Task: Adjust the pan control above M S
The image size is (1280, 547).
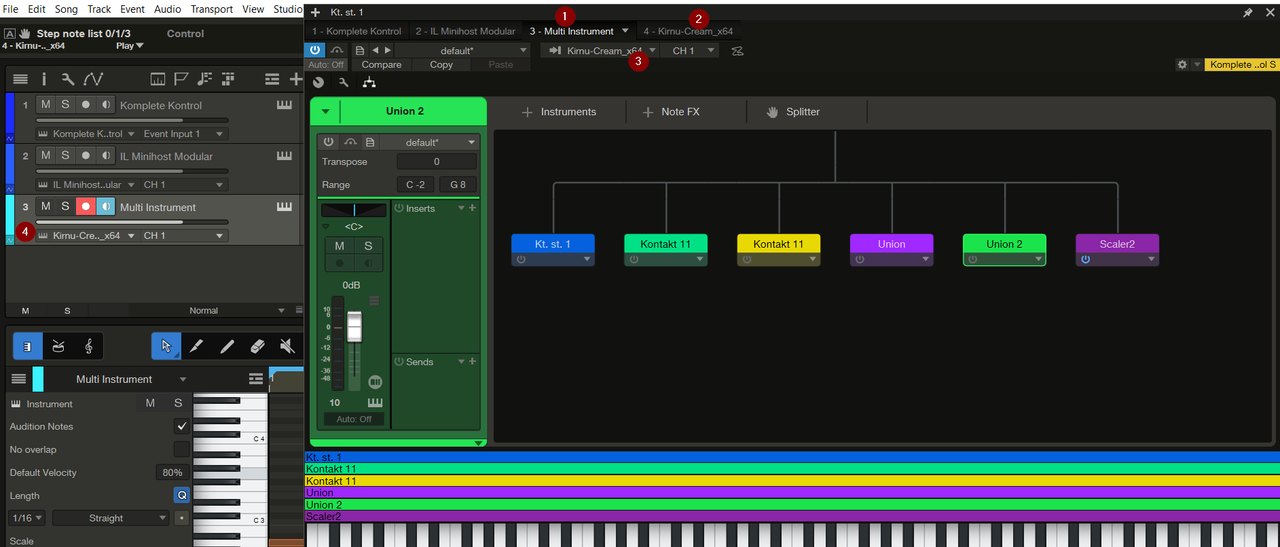Action: tap(354, 210)
